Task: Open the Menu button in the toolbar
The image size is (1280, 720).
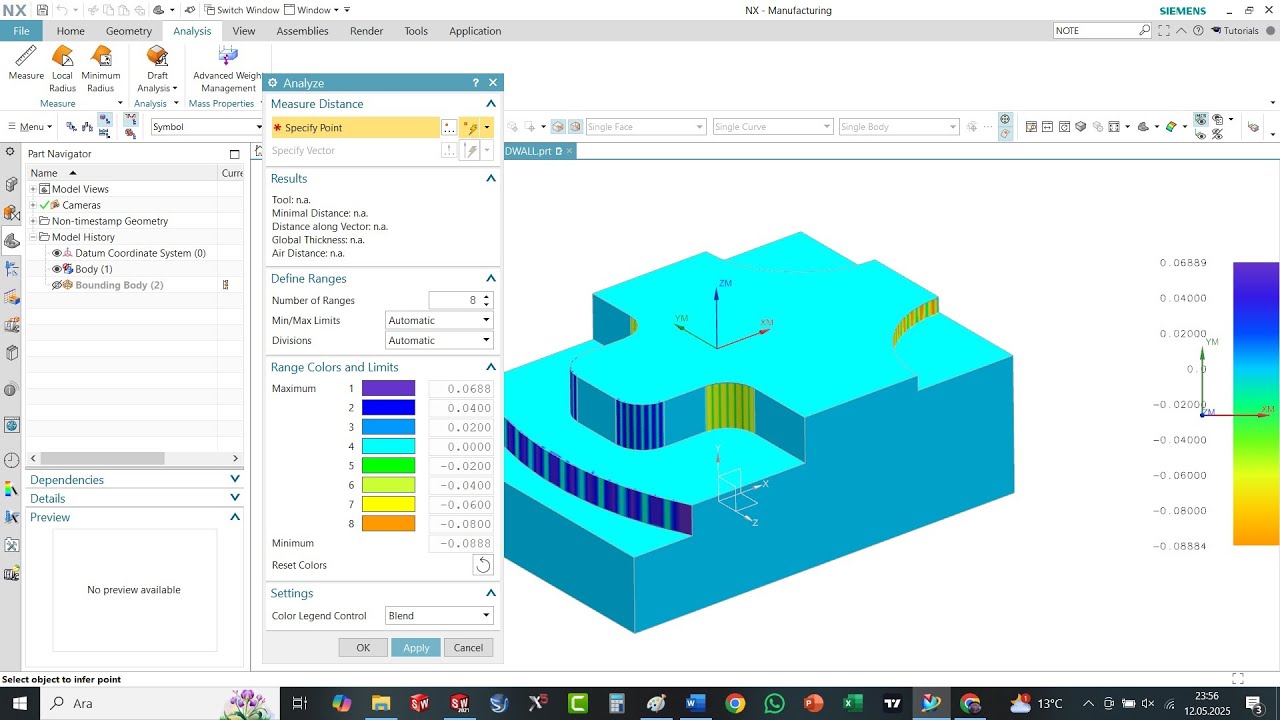Action: [29, 127]
